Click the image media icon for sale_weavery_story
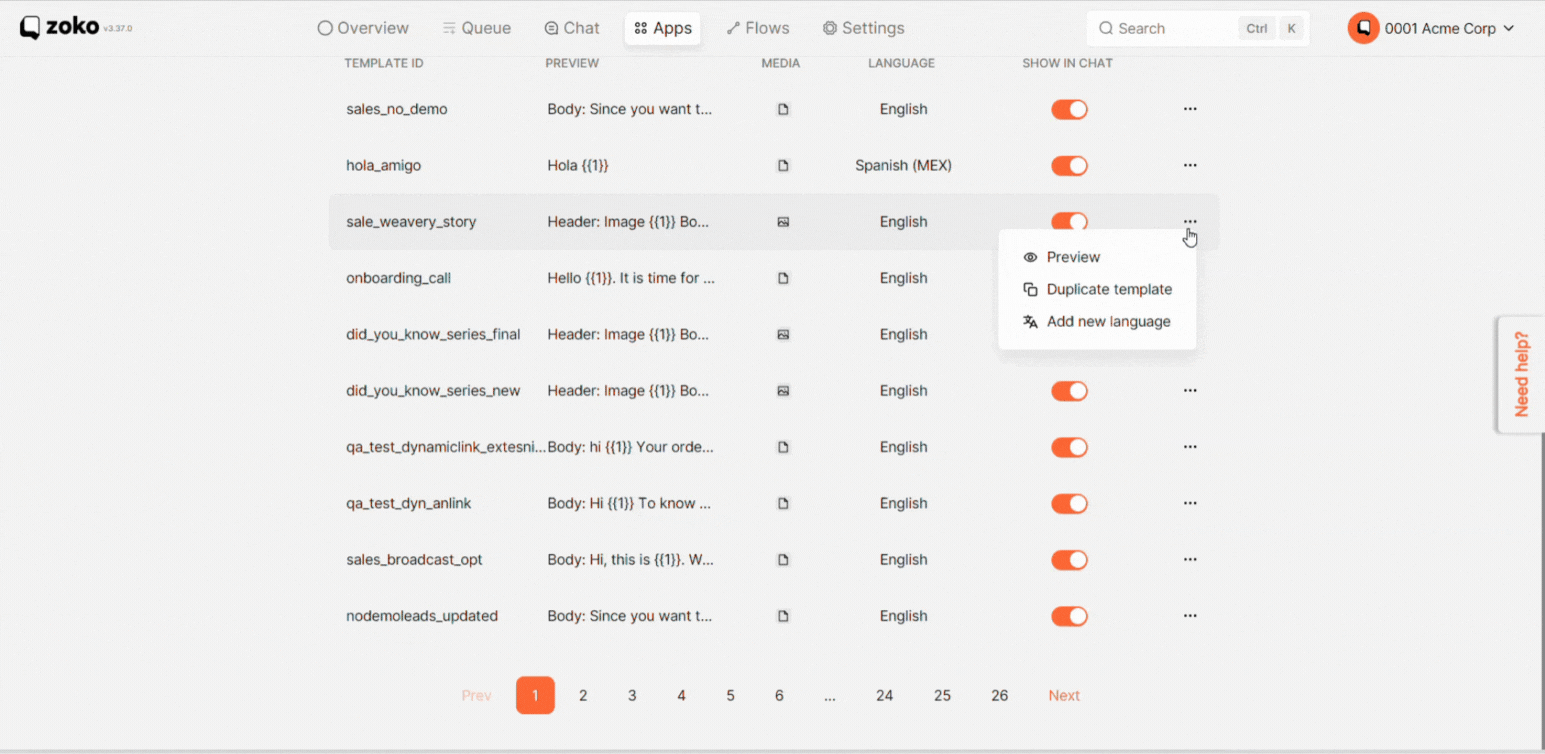Image resolution: width=1545 pixels, height=754 pixels. point(783,222)
